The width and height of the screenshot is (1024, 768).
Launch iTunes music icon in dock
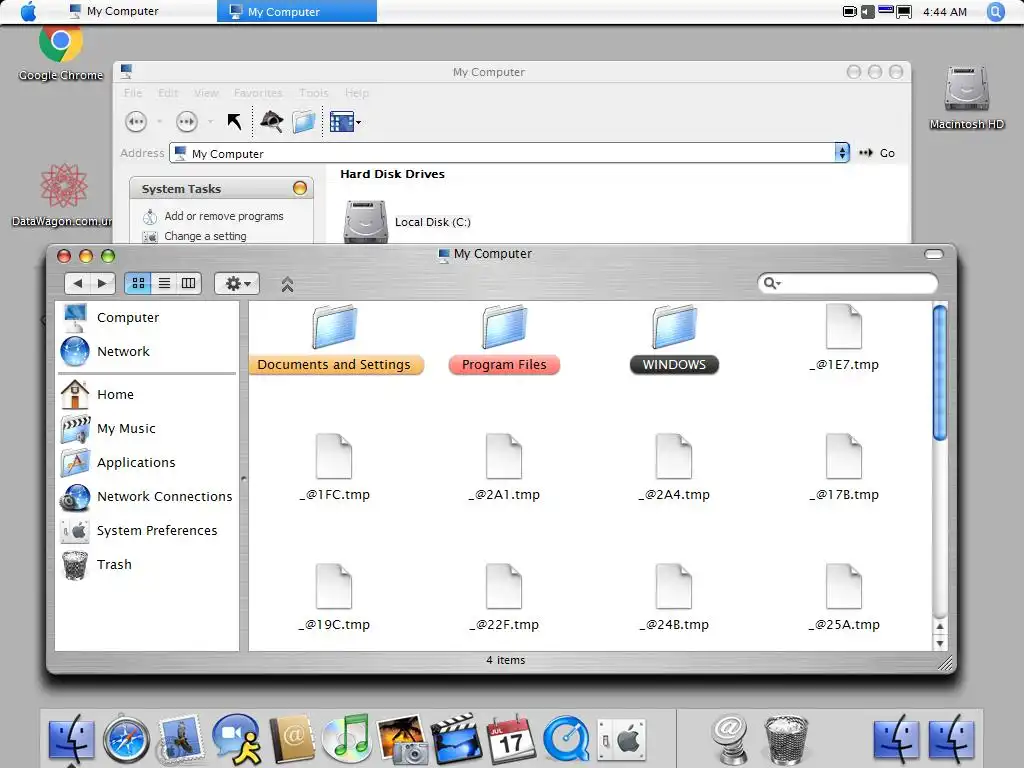(347, 739)
